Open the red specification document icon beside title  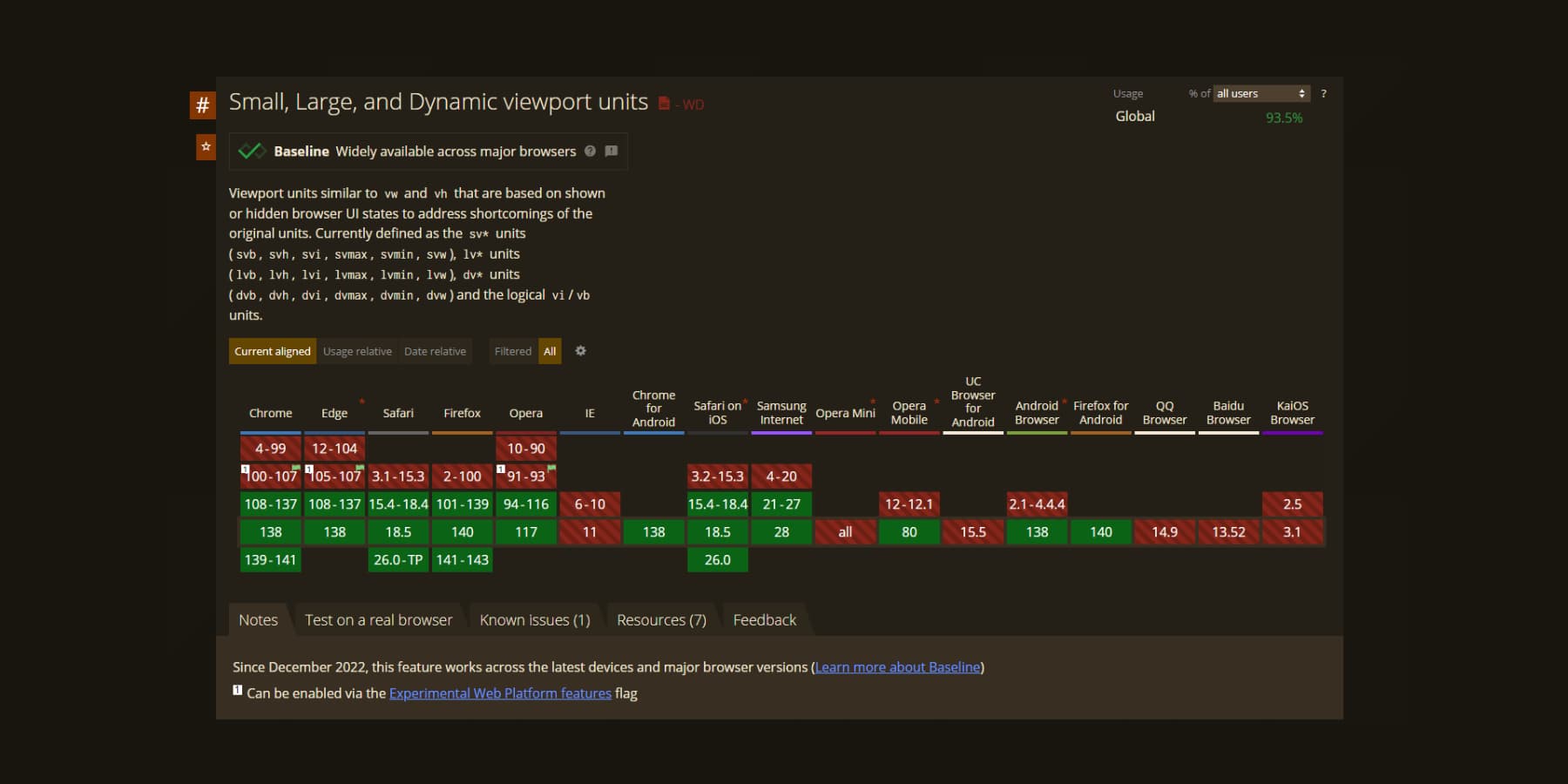(662, 102)
